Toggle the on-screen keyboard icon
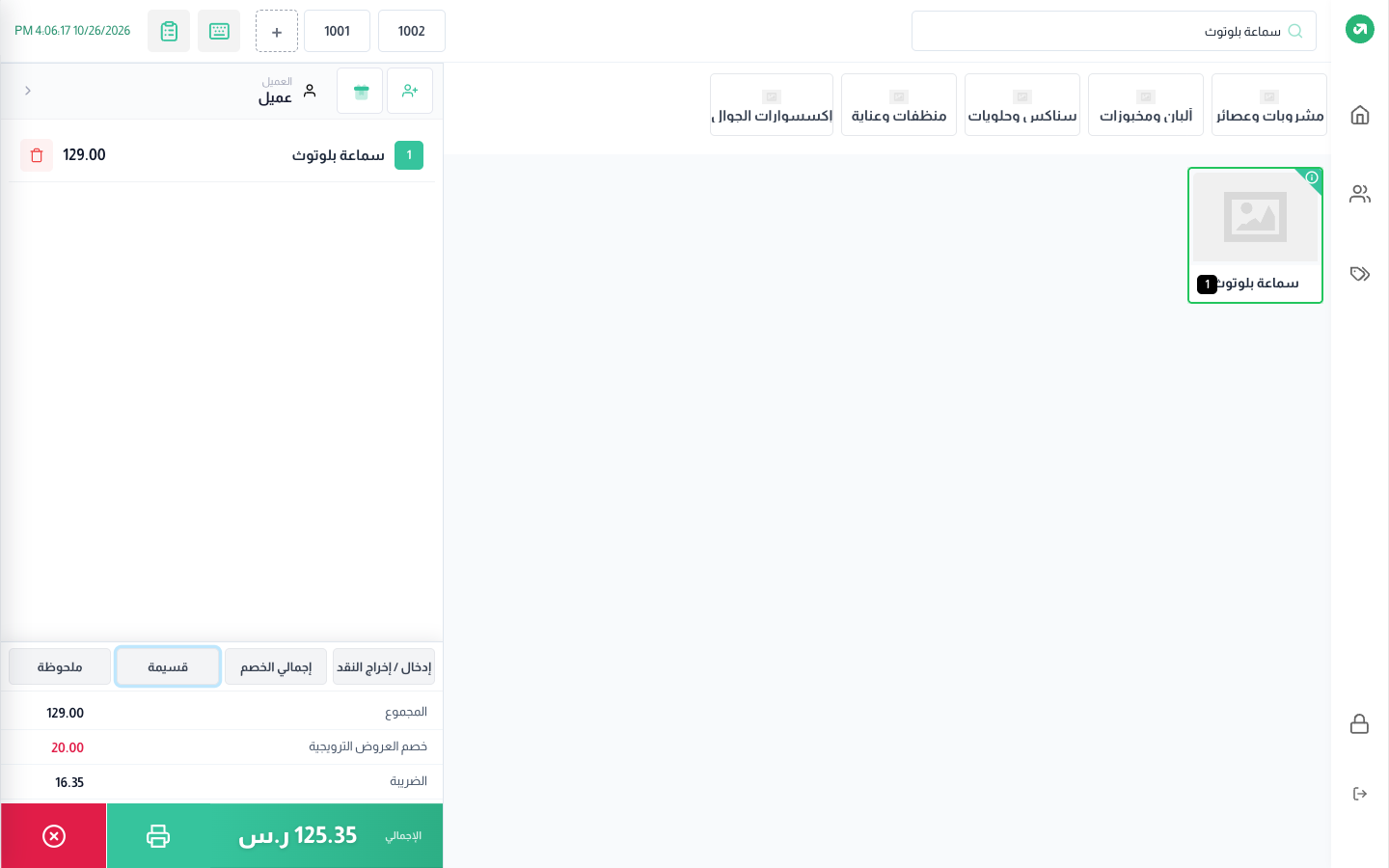The image size is (1389, 868). [x=219, y=31]
